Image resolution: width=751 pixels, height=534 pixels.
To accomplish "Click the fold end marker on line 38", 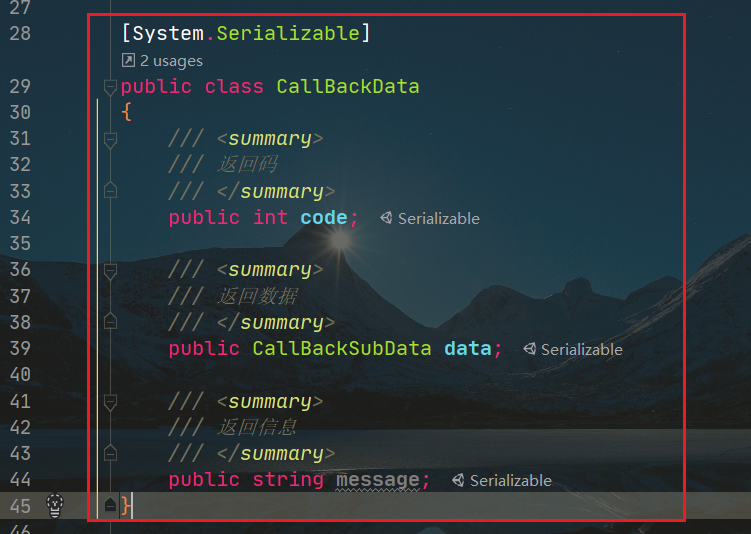I will pyautogui.click(x=110, y=321).
